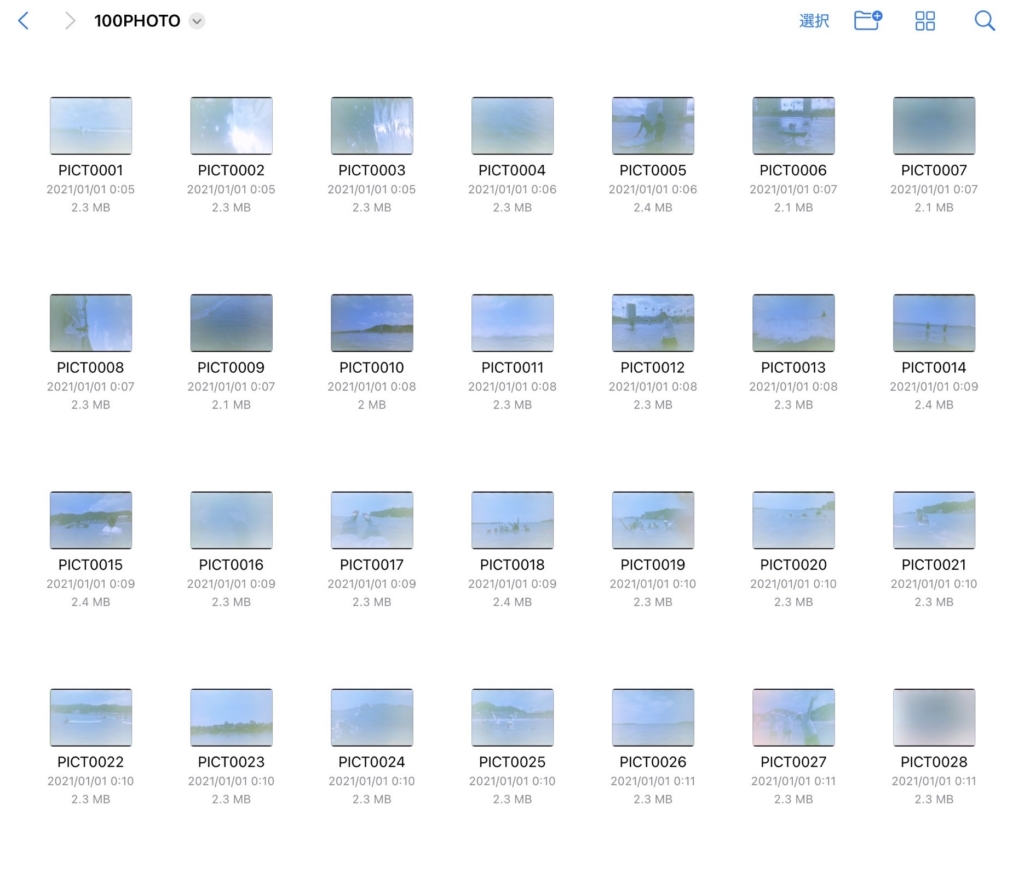Open the PICT0001 photo thumbnail
The image size is (1024, 883).
[91, 125]
